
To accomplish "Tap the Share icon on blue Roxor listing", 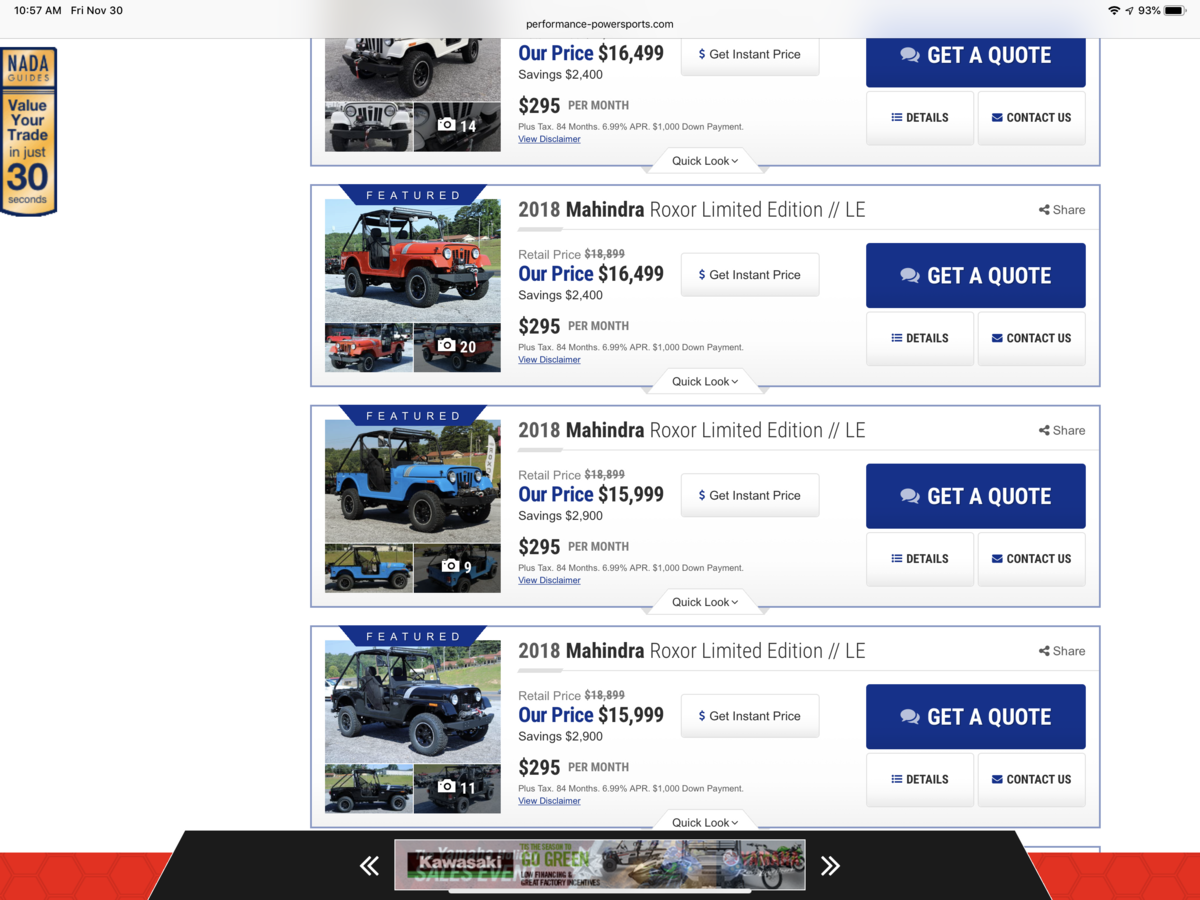I will pyautogui.click(x=1061, y=430).
